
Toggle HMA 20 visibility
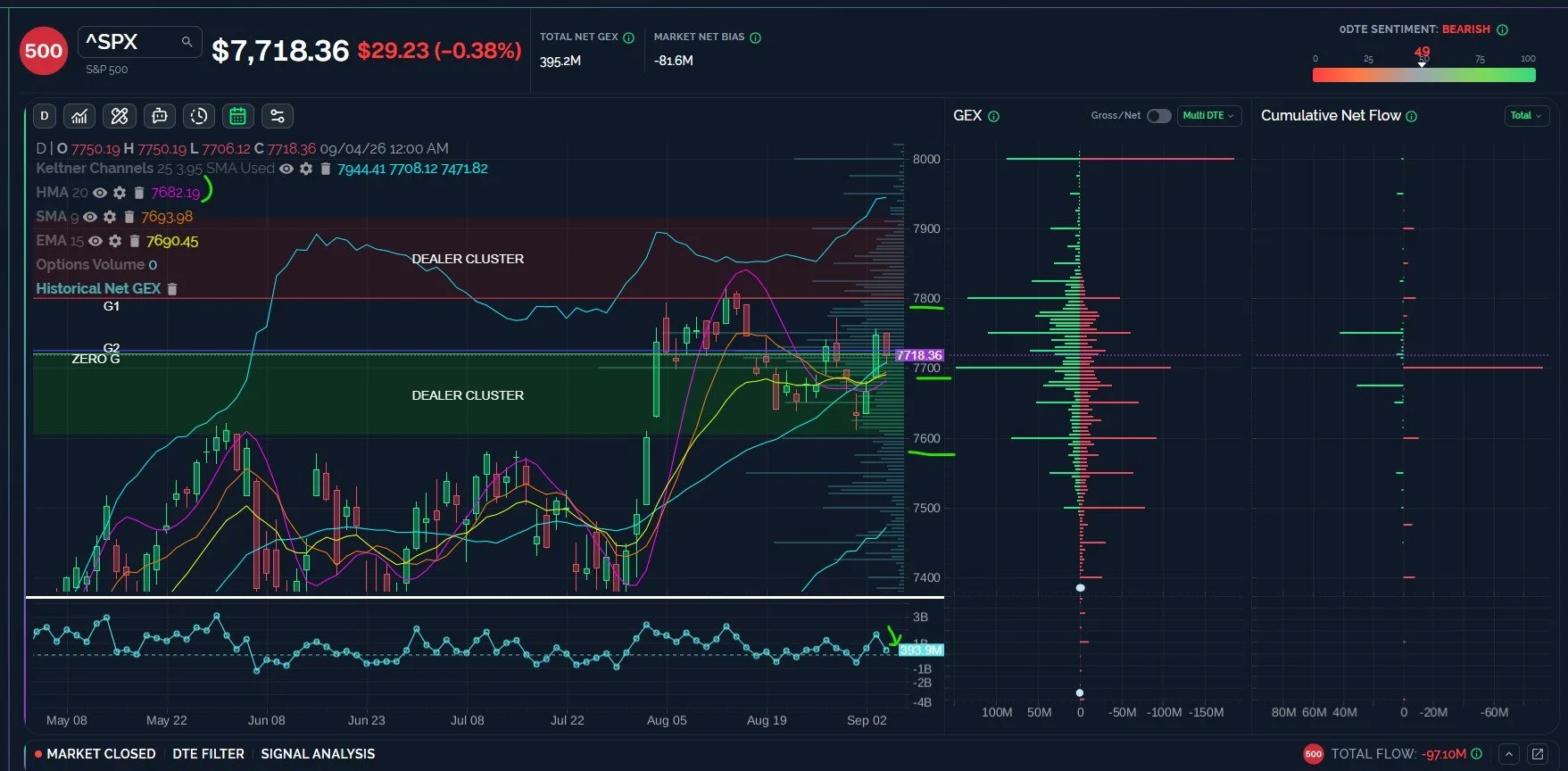pos(100,193)
